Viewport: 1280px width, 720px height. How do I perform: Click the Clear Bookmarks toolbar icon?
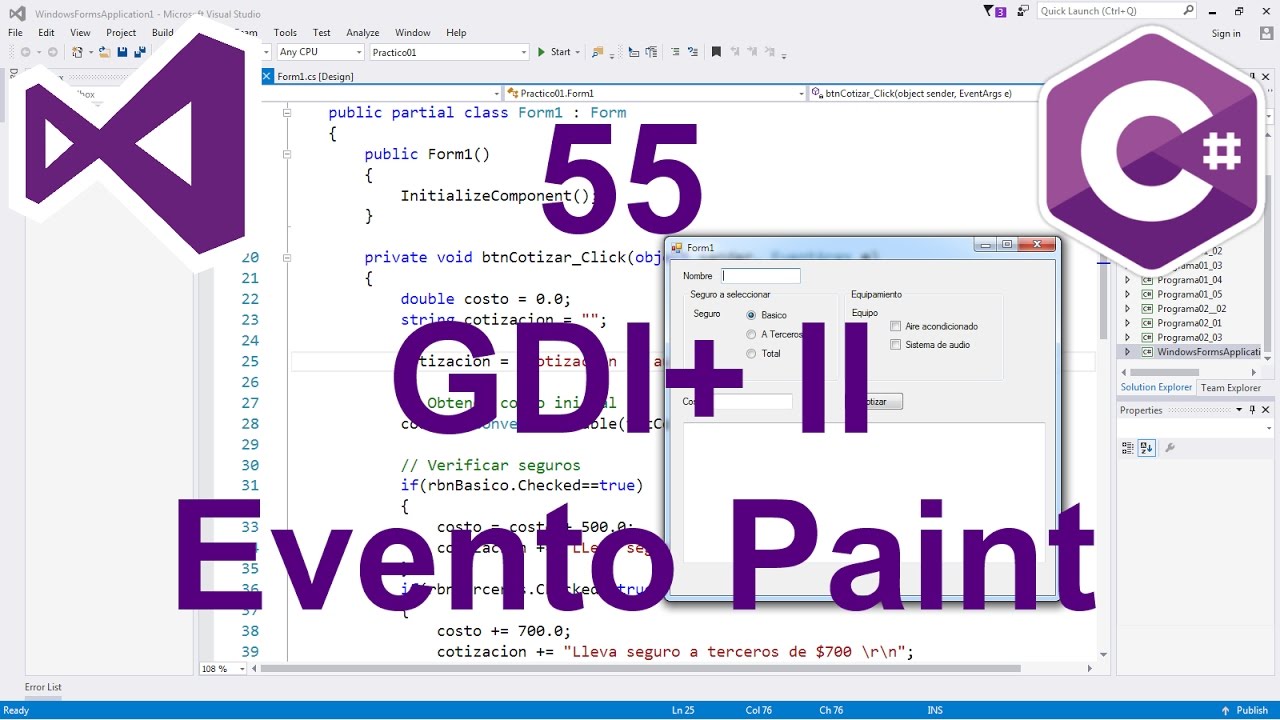(771, 52)
